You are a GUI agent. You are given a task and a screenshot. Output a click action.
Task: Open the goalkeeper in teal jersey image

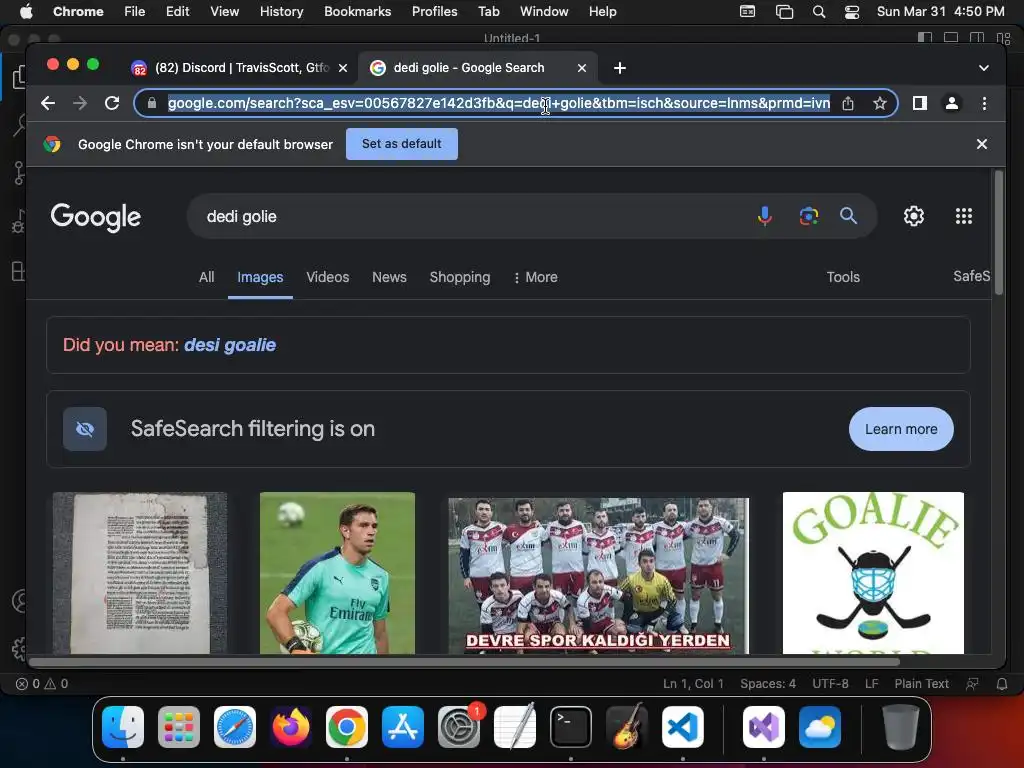tap(337, 573)
